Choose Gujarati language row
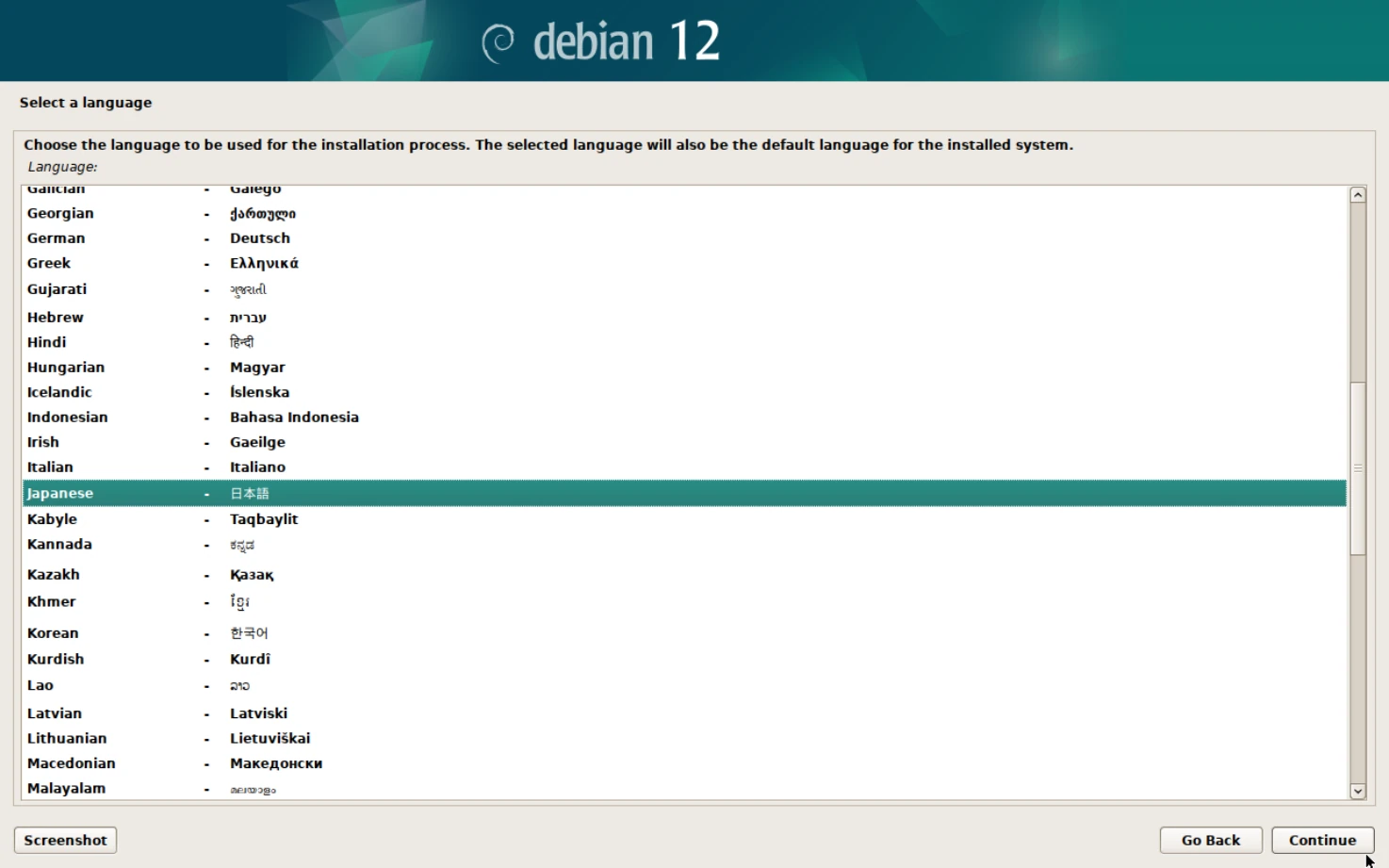Screen dimensions: 1389x868 tap(684, 289)
